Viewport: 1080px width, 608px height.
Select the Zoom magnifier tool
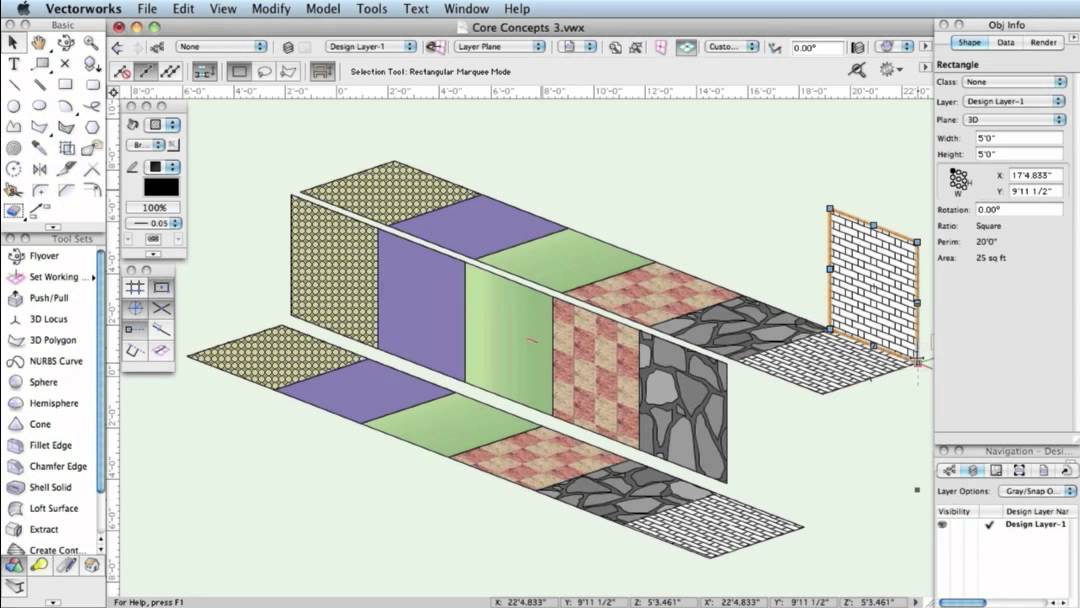click(91, 43)
